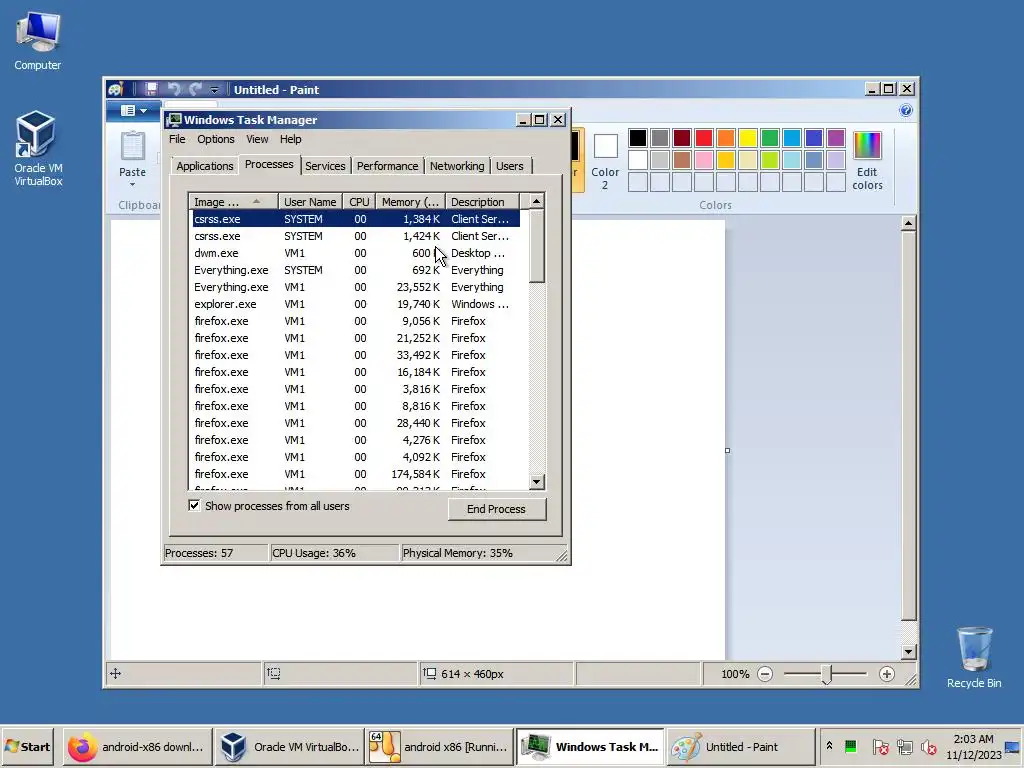This screenshot has width=1024, height=768.
Task: Switch to the Firefox android-x86 download taskbar item
Action: click(x=138, y=746)
